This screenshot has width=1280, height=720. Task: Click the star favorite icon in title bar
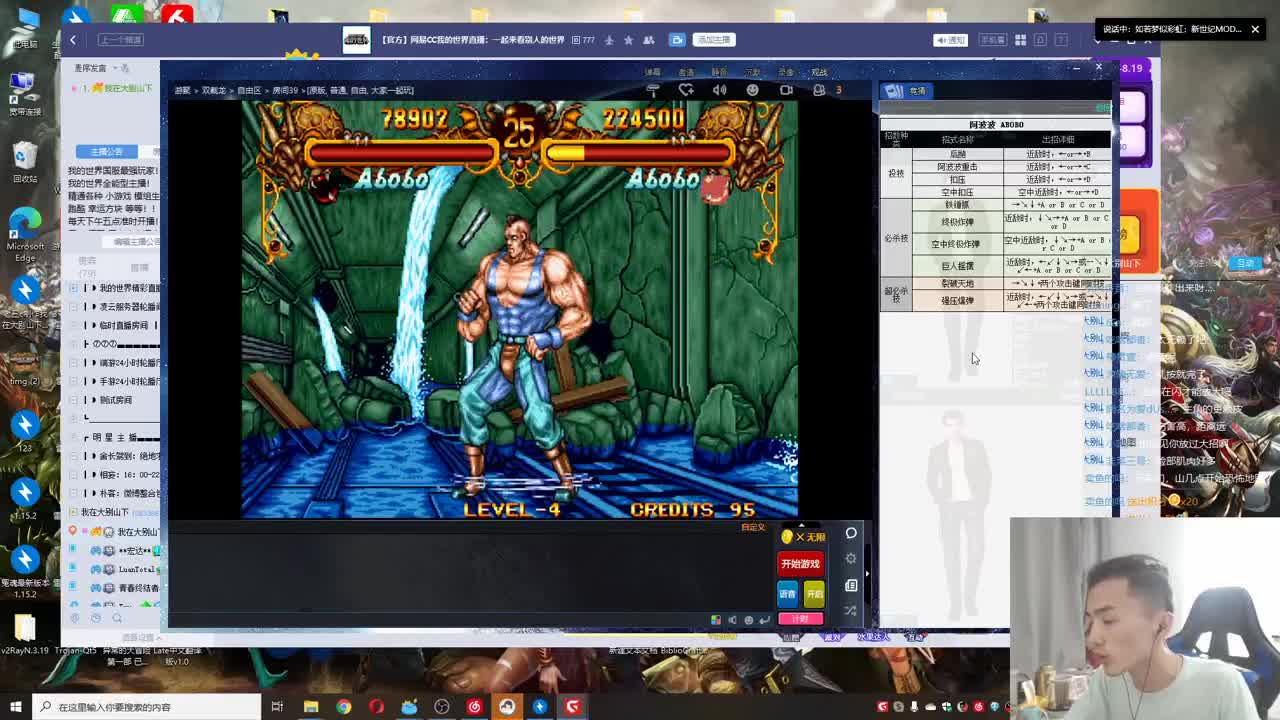628,40
